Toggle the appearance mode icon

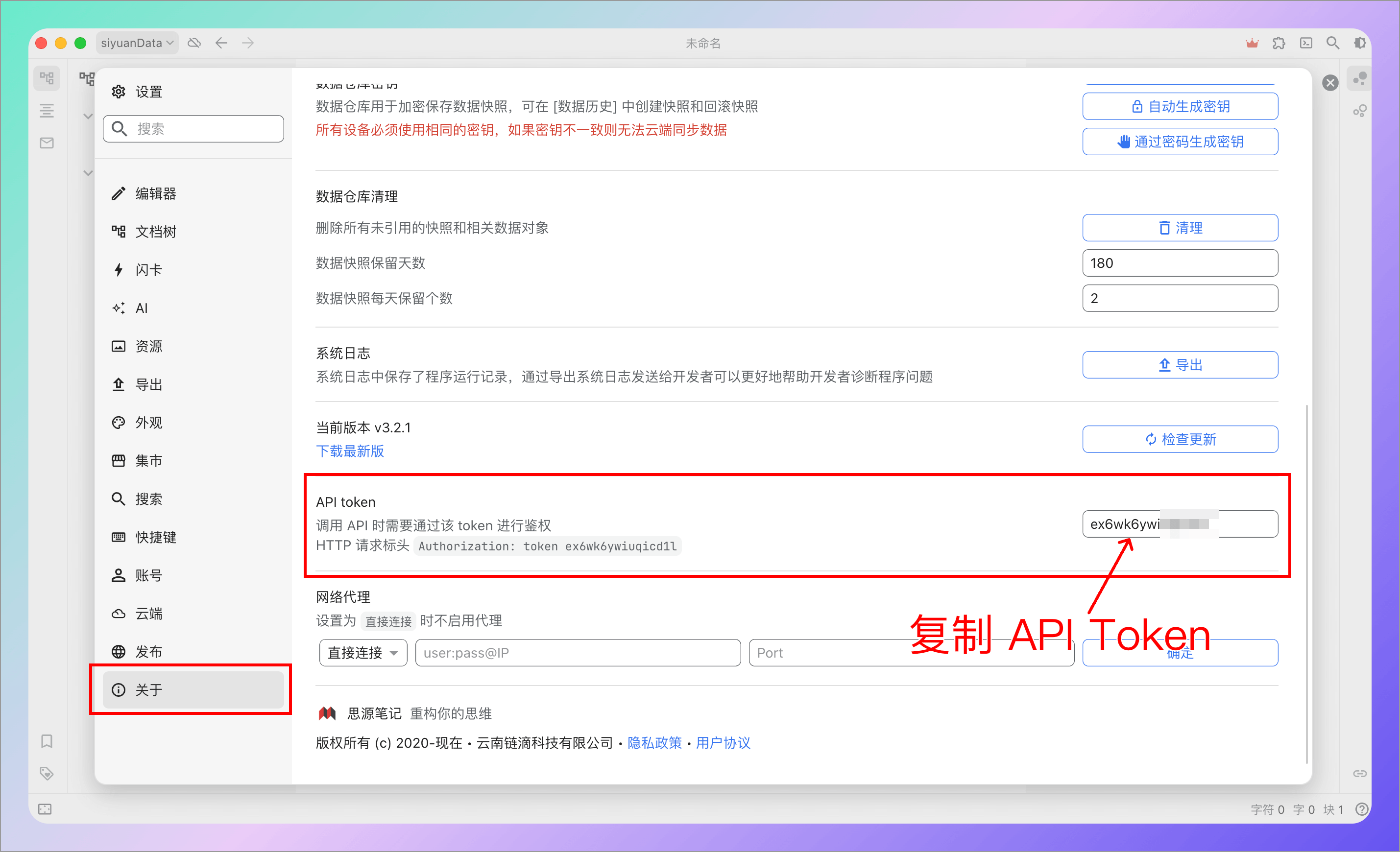point(1360,43)
